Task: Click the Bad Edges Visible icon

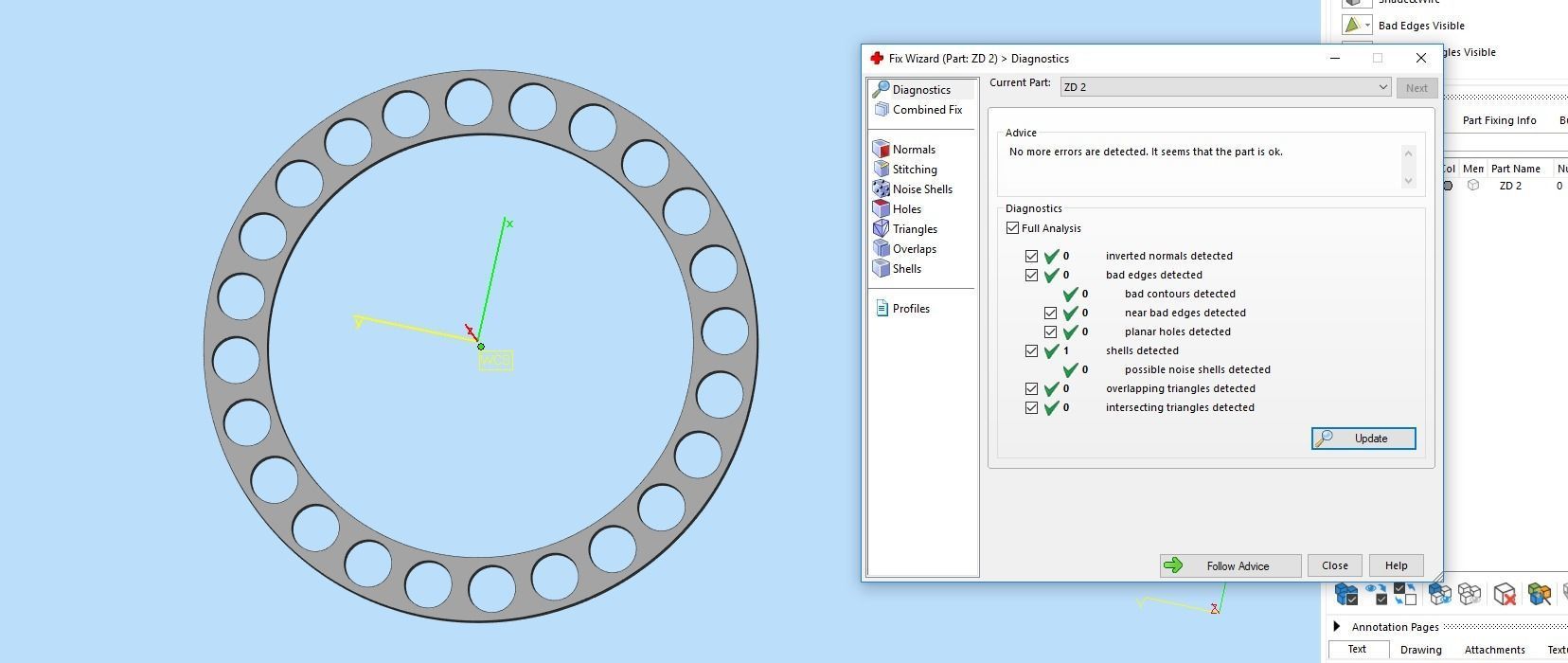Action: tap(1353, 26)
